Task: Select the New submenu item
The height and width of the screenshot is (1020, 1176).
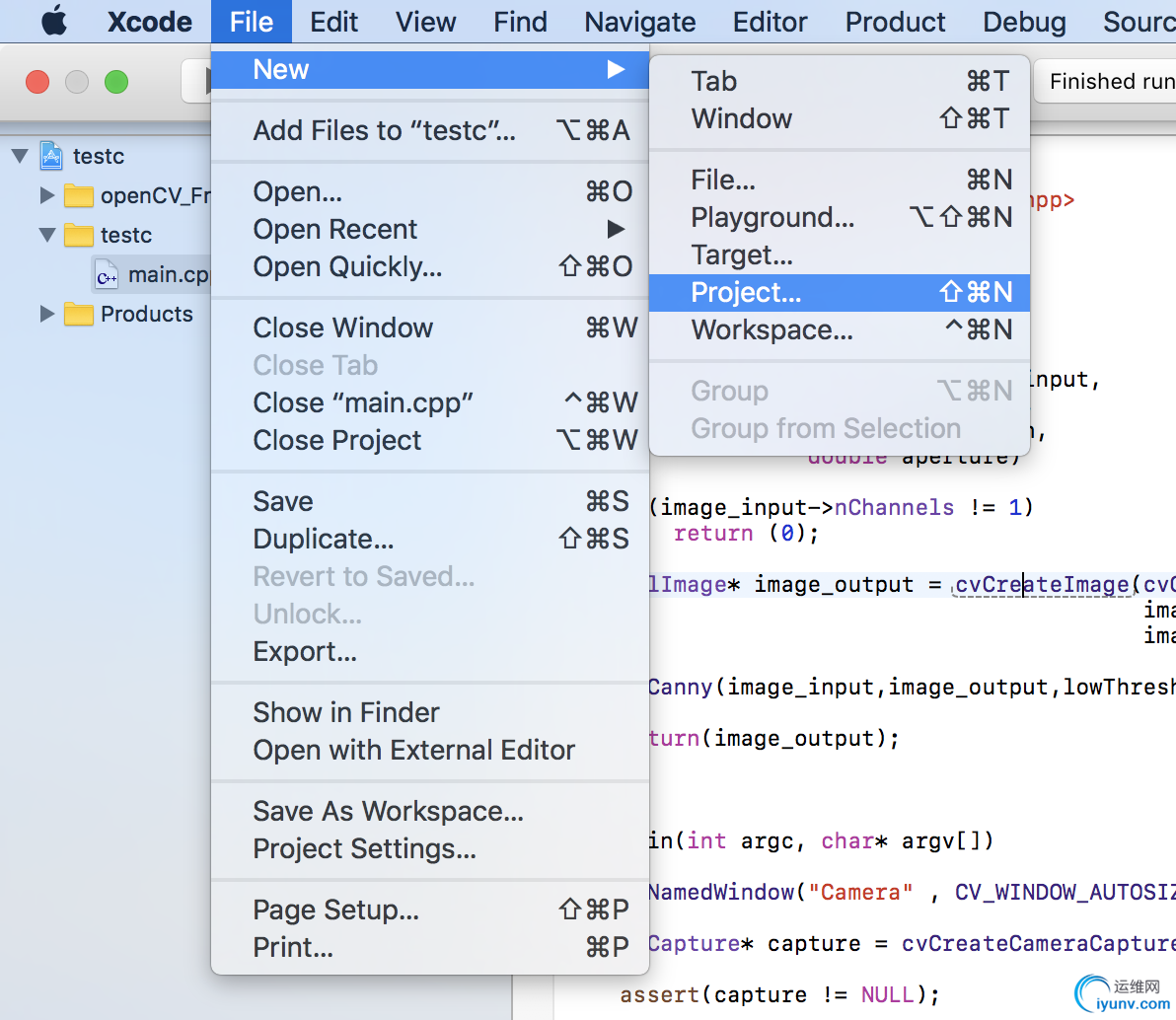Action: (430, 70)
